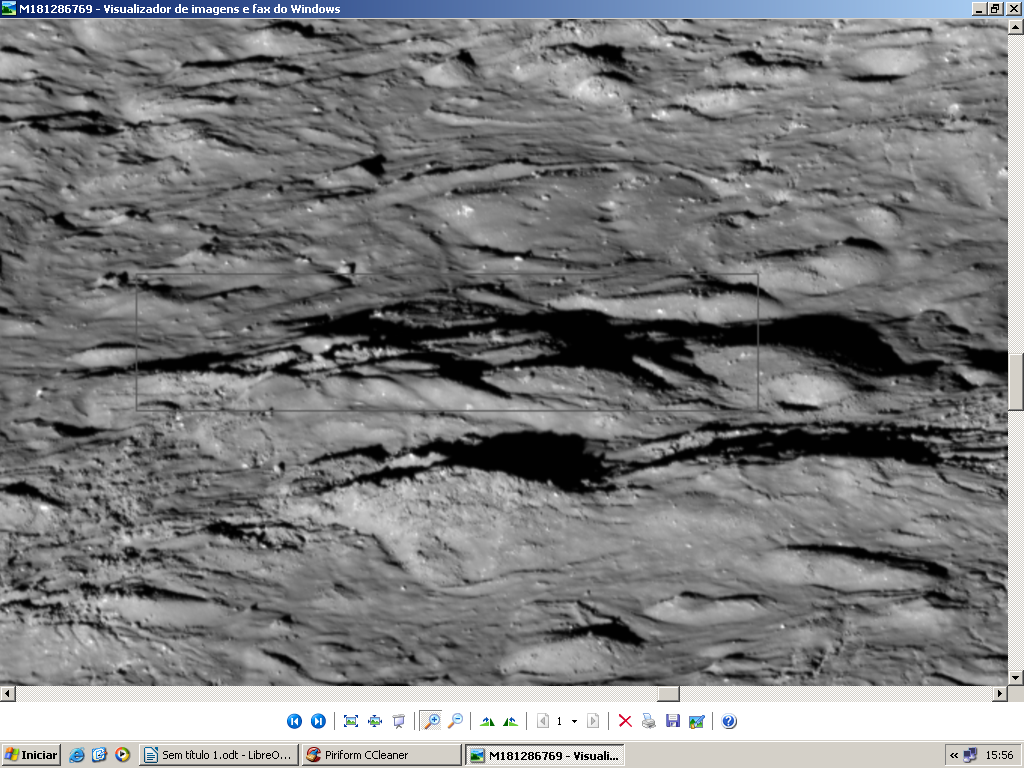Print the current image
This screenshot has width=1024, height=768.
pos(649,721)
